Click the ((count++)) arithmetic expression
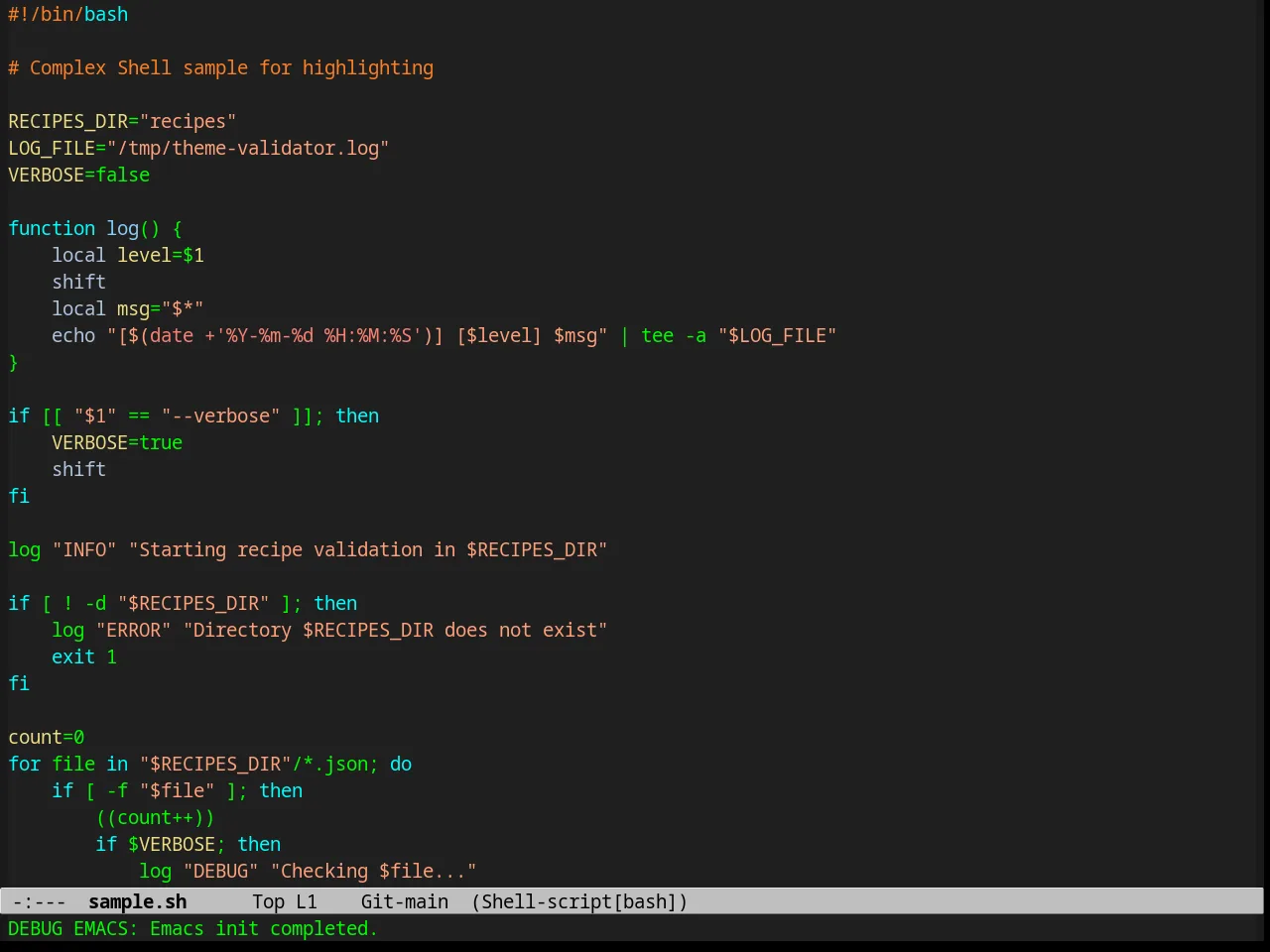 click(x=155, y=817)
